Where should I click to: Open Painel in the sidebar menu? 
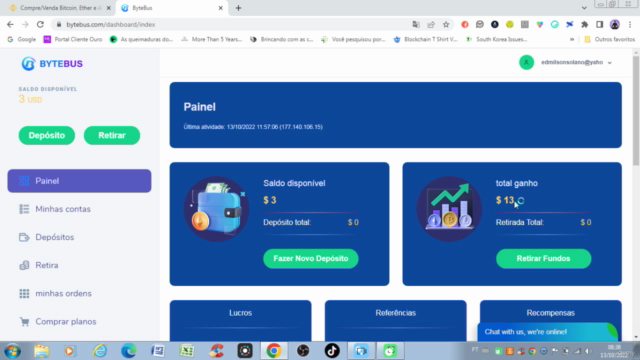[x=79, y=181]
